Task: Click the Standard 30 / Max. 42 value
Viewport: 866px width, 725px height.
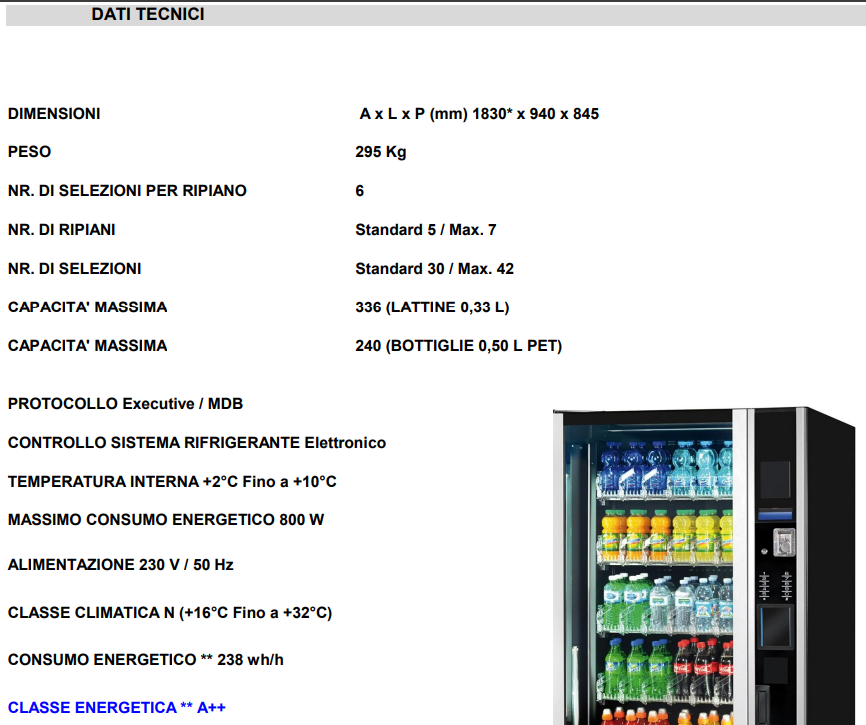Action: [434, 269]
